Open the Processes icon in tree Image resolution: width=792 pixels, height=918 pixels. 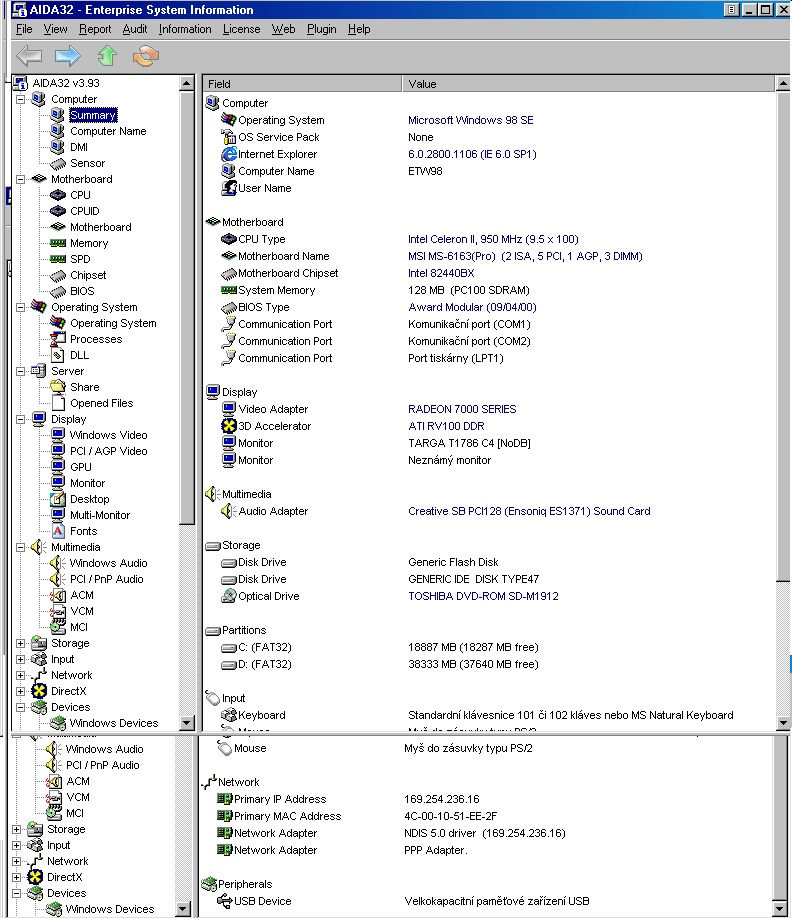tap(57, 339)
